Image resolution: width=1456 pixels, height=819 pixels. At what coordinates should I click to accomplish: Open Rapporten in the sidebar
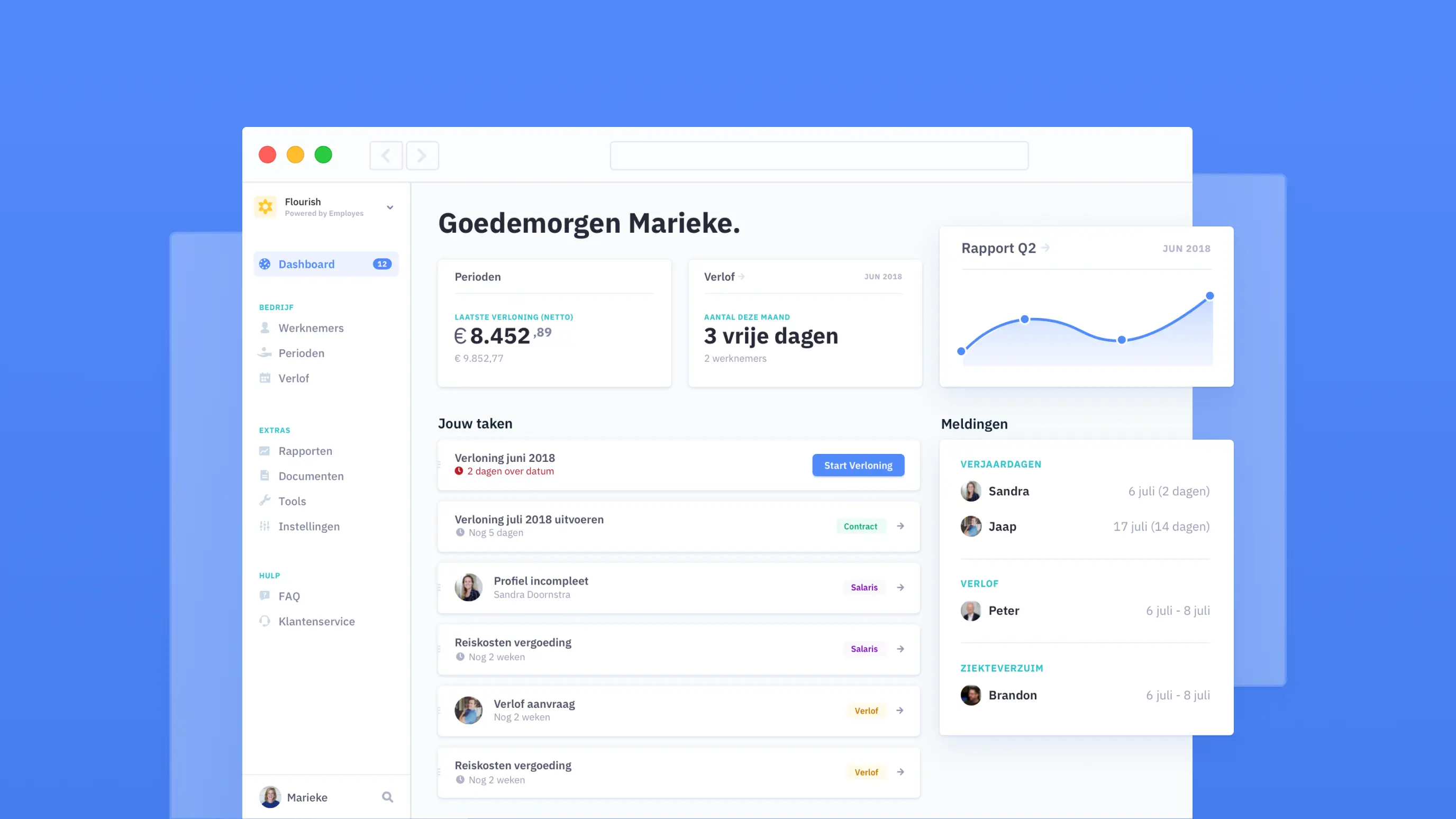(x=305, y=451)
